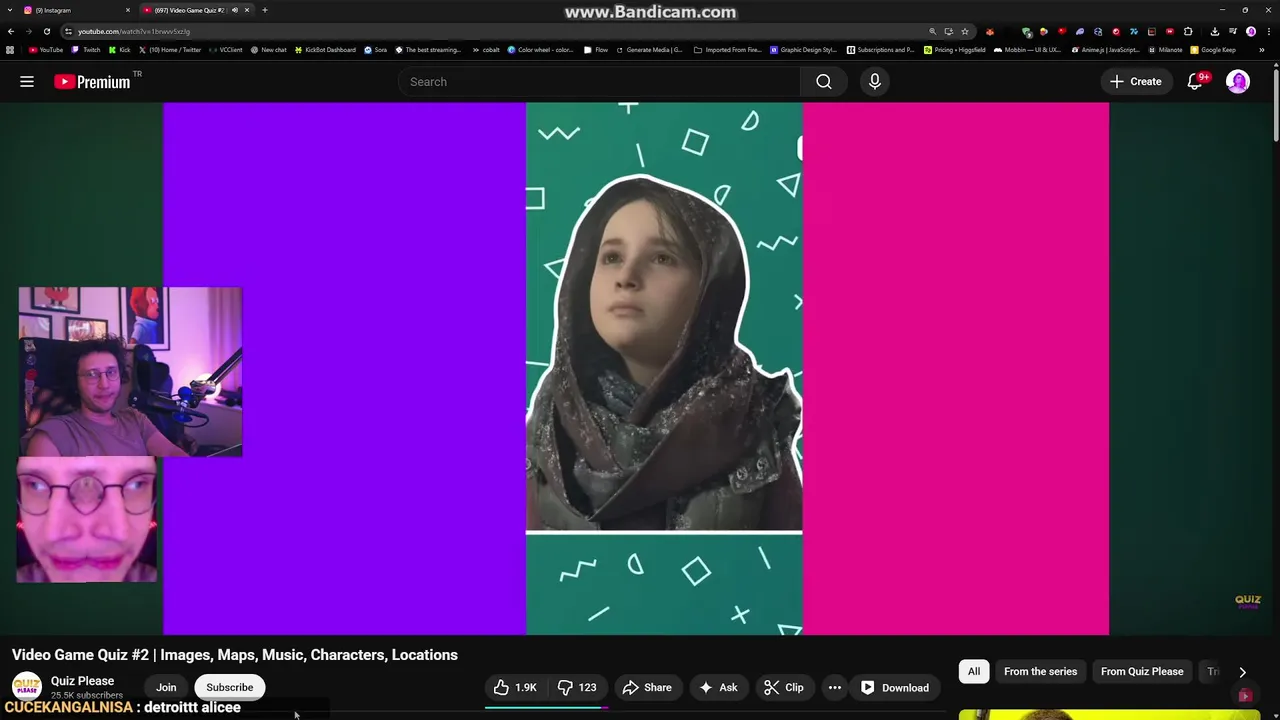Open the cobalt bookmark

point(486,50)
